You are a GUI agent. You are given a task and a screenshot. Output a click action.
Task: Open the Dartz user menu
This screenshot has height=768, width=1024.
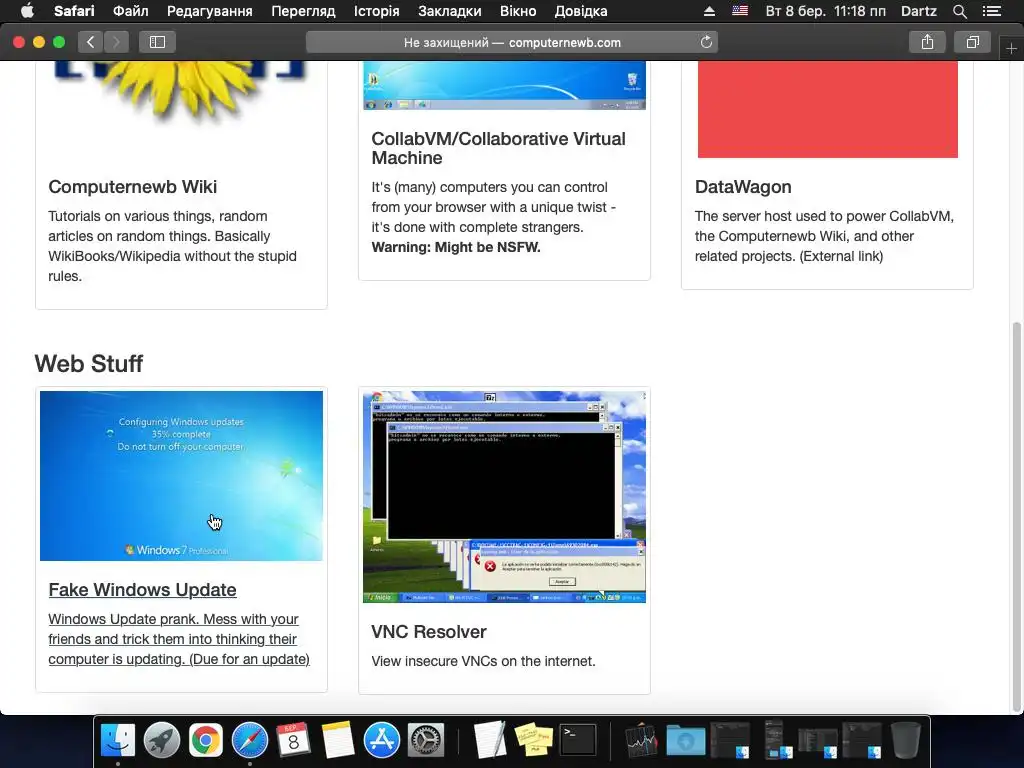918,11
